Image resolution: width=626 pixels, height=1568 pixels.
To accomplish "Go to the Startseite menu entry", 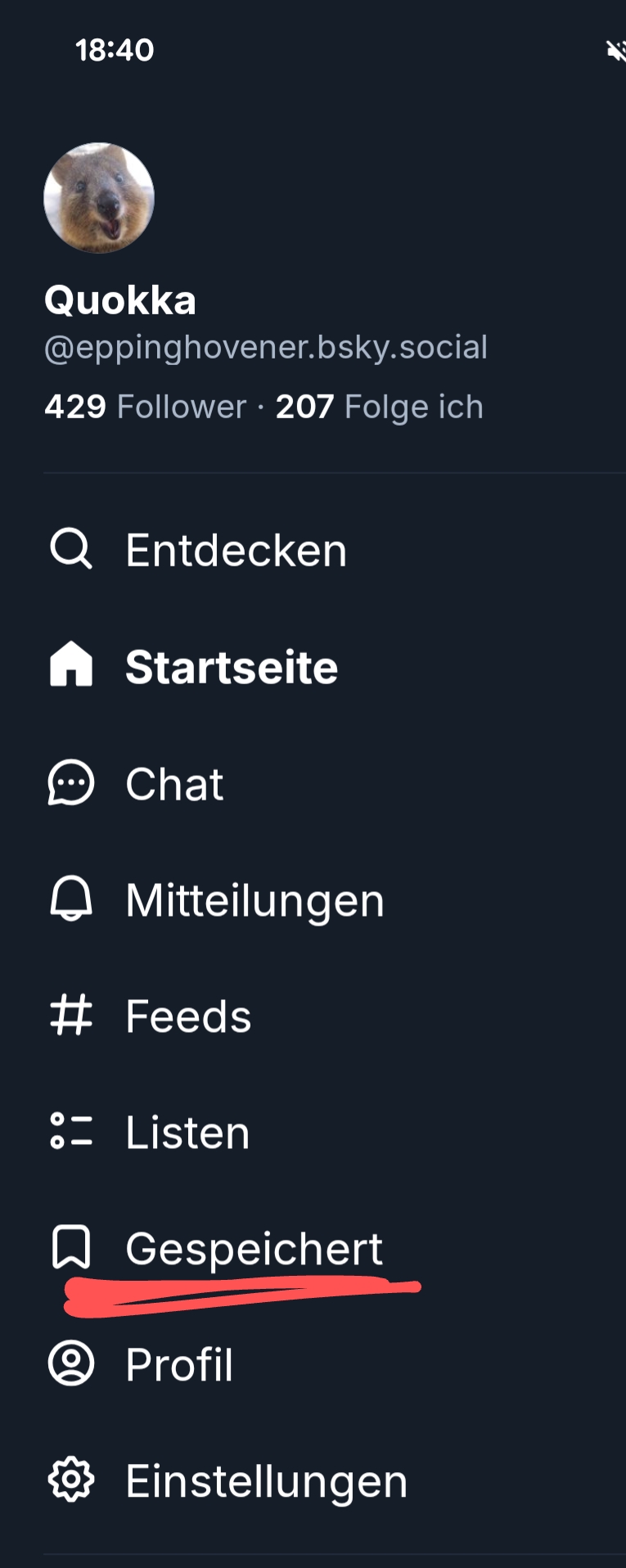I will tap(232, 667).
